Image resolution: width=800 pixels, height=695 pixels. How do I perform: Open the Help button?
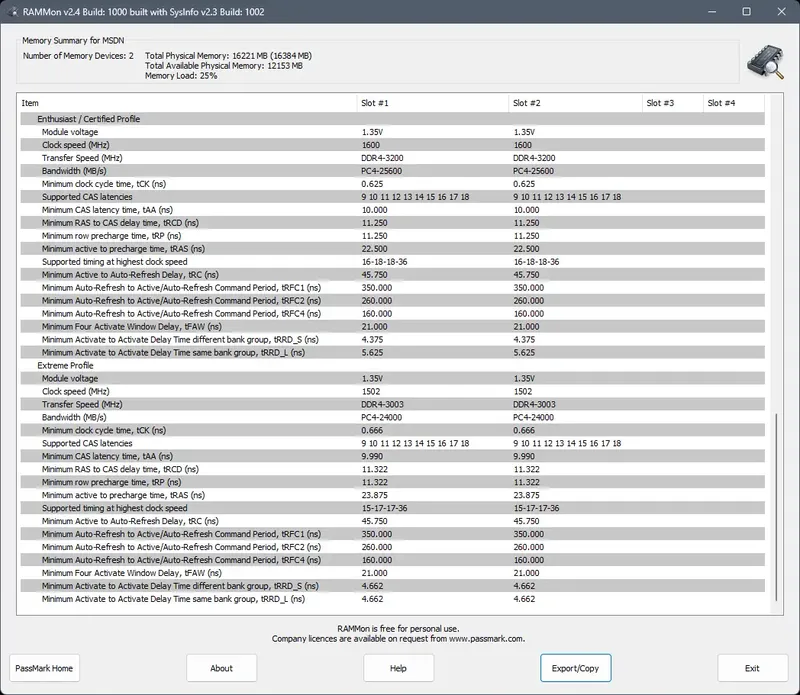click(x=398, y=668)
